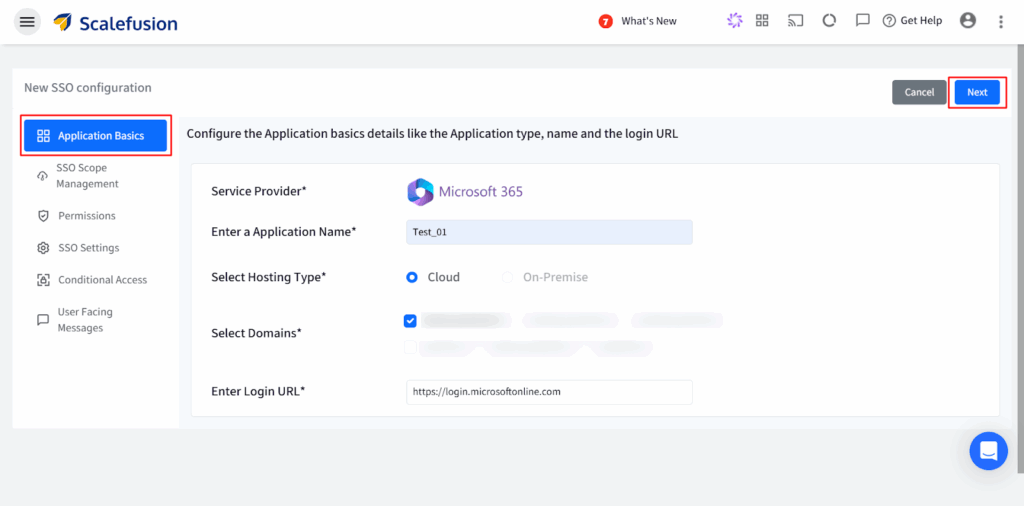
Task: Uncheck the first selected domain checkbox
Action: 410,321
